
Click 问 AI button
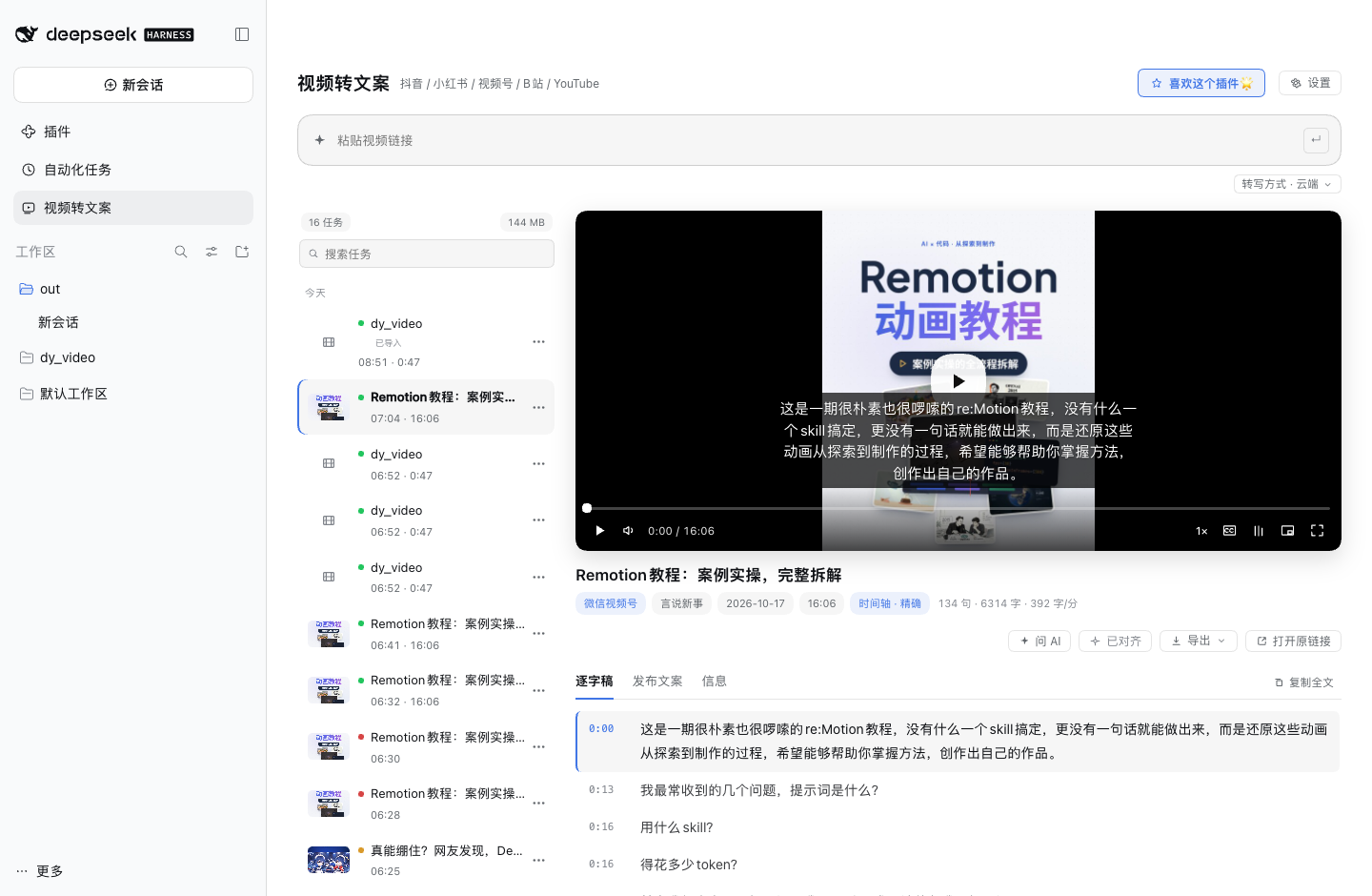coord(1039,641)
